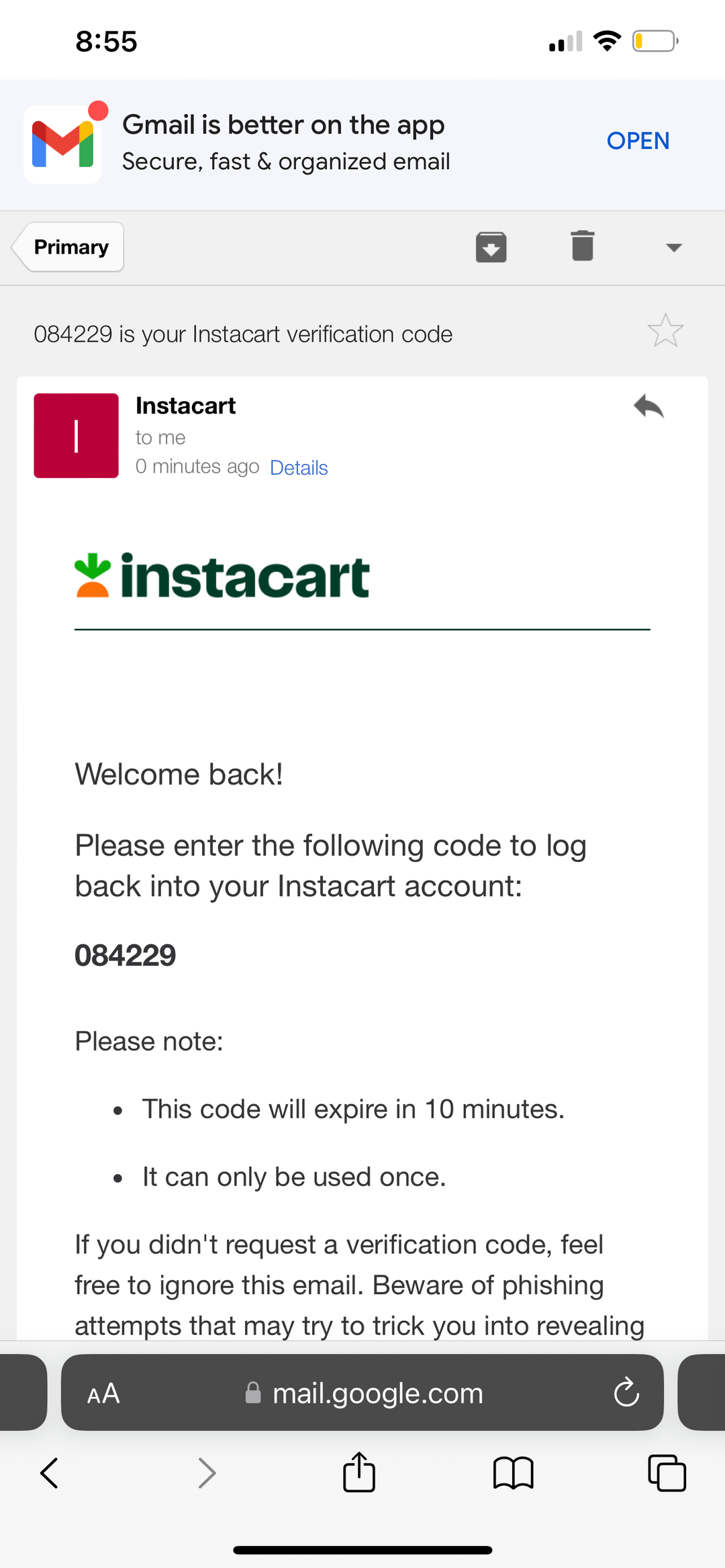Star the Instacart verification email

665,331
